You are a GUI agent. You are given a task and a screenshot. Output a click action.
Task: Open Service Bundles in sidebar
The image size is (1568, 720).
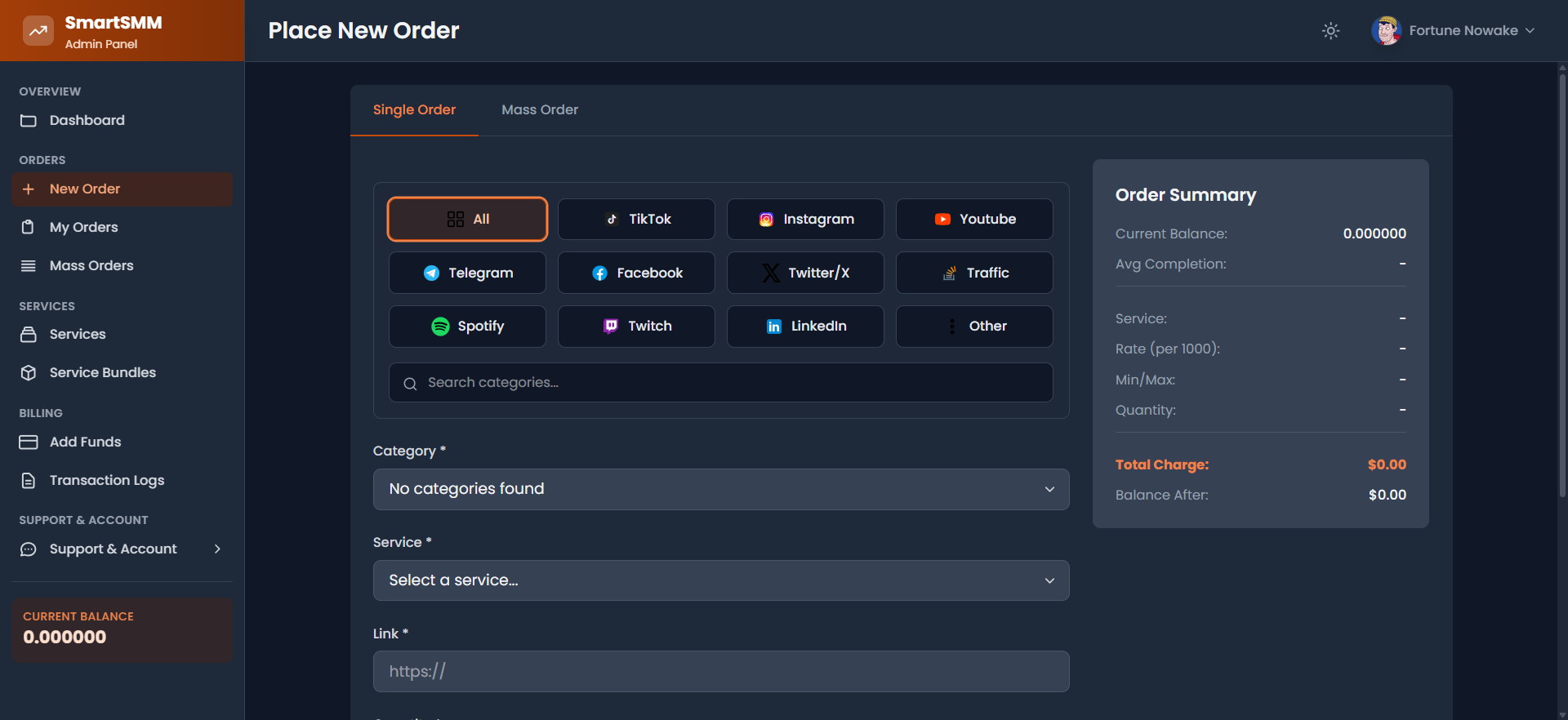(x=122, y=373)
